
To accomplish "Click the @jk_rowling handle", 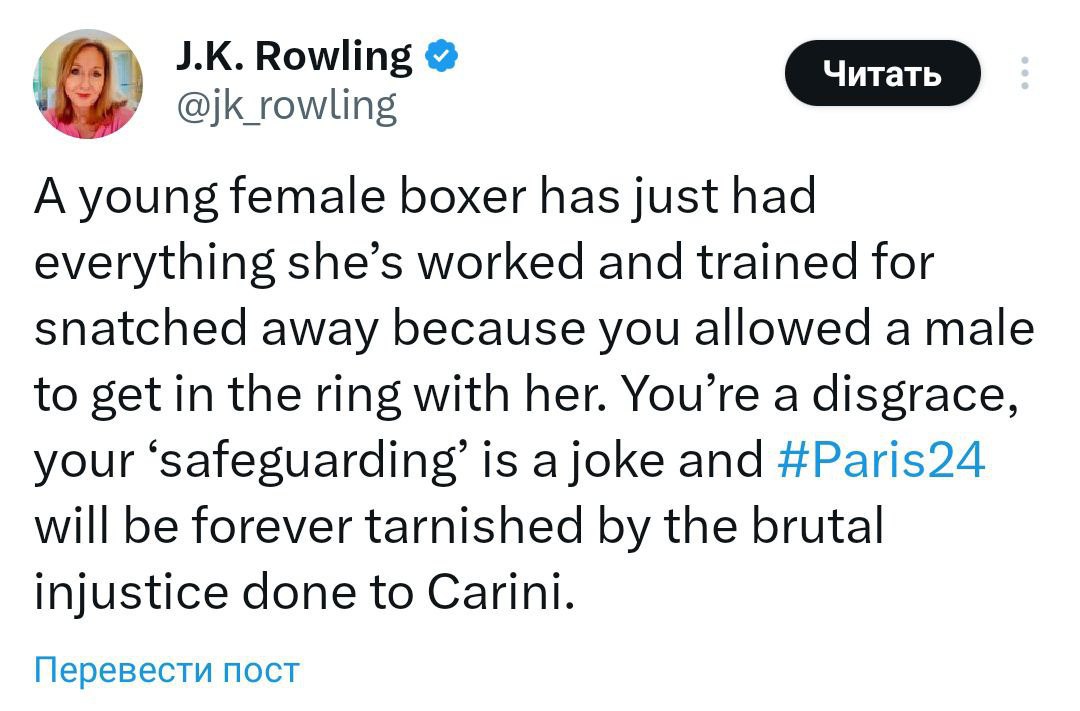I will pos(285,104).
